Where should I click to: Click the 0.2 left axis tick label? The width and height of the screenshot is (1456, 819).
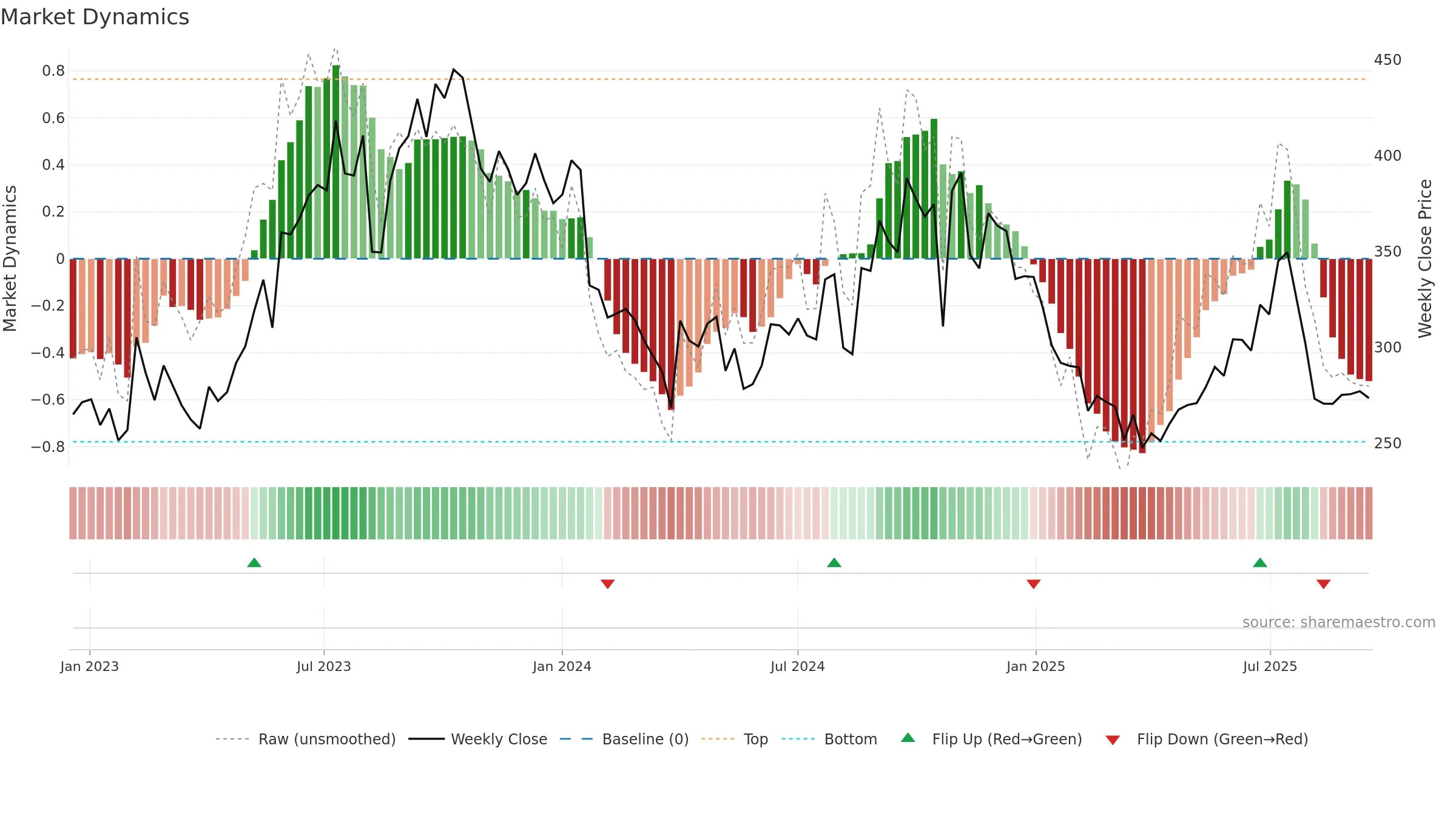53,212
